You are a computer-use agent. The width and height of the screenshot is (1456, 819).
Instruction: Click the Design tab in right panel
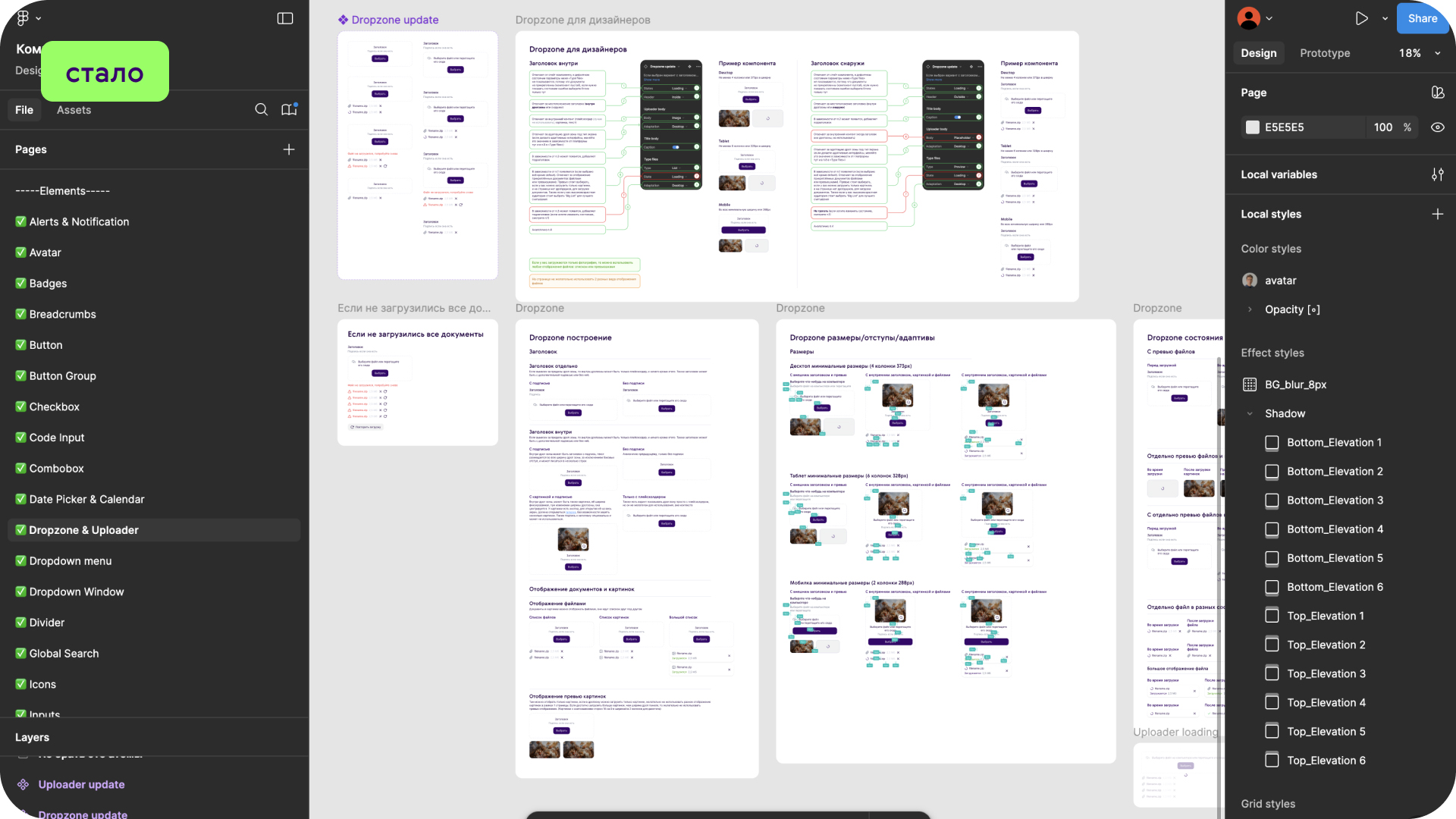pyautogui.click(x=1259, y=53)
